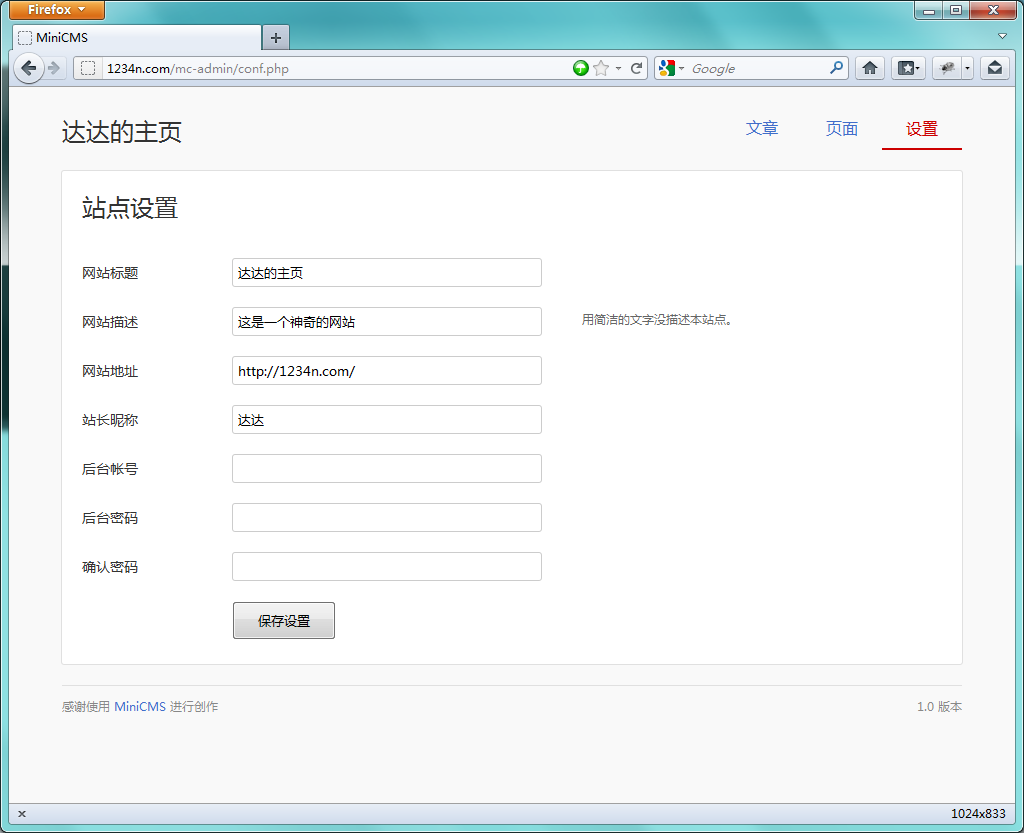This screenshot has width=1024, height=833.
Task: Open a new tab with the plus button
Action: pyautogui.click(x=276, y=38)
